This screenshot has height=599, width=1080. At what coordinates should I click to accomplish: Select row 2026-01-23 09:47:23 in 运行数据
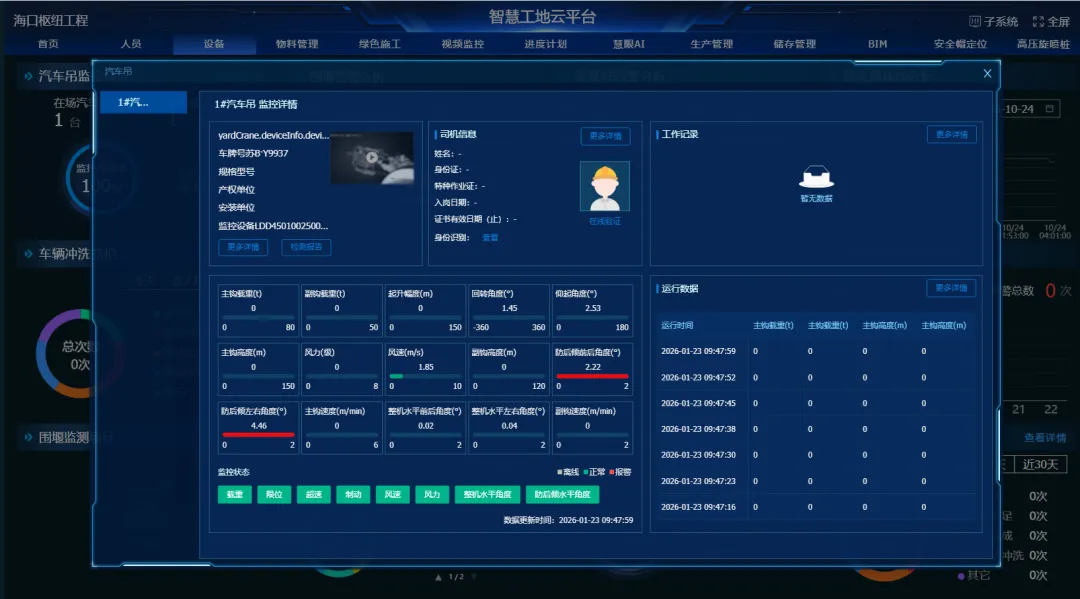[x=816, y=481]
